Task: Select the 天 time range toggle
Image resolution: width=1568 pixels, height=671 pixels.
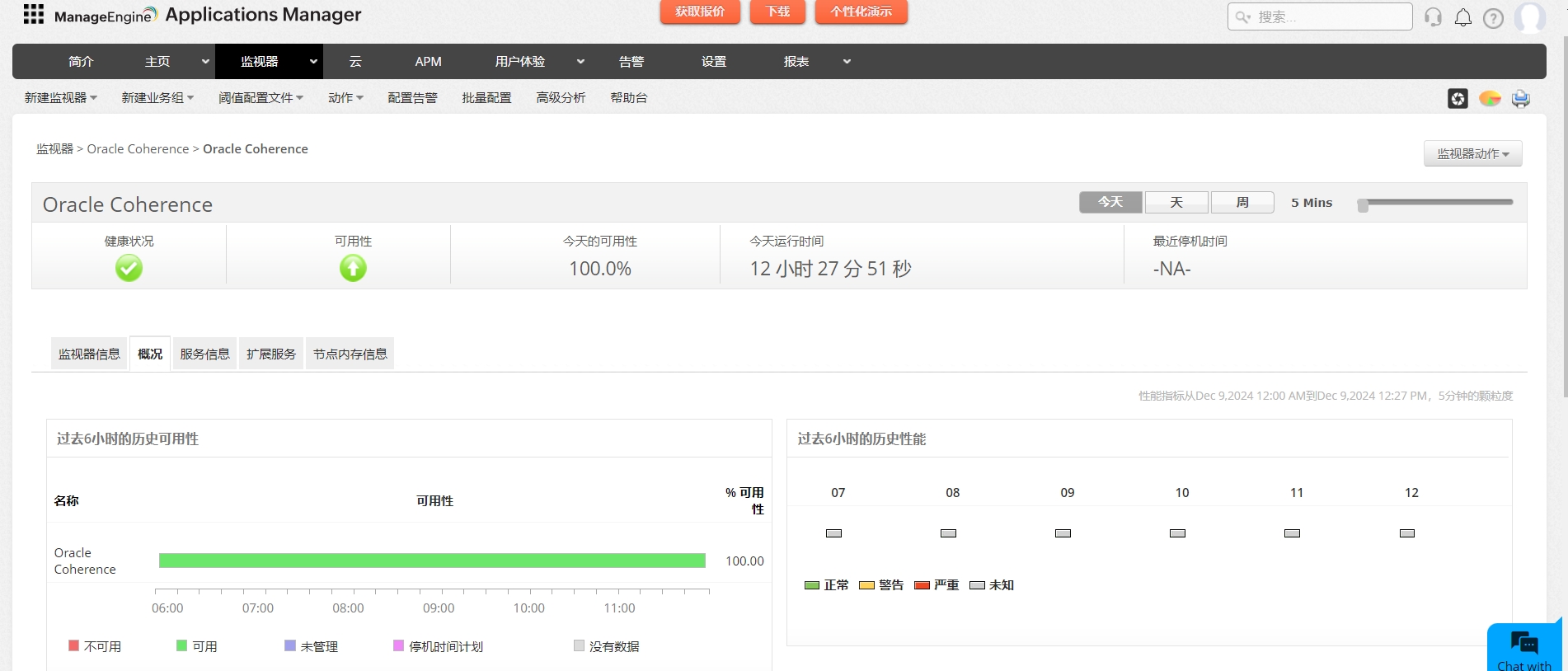Action: pos(1176,202)
